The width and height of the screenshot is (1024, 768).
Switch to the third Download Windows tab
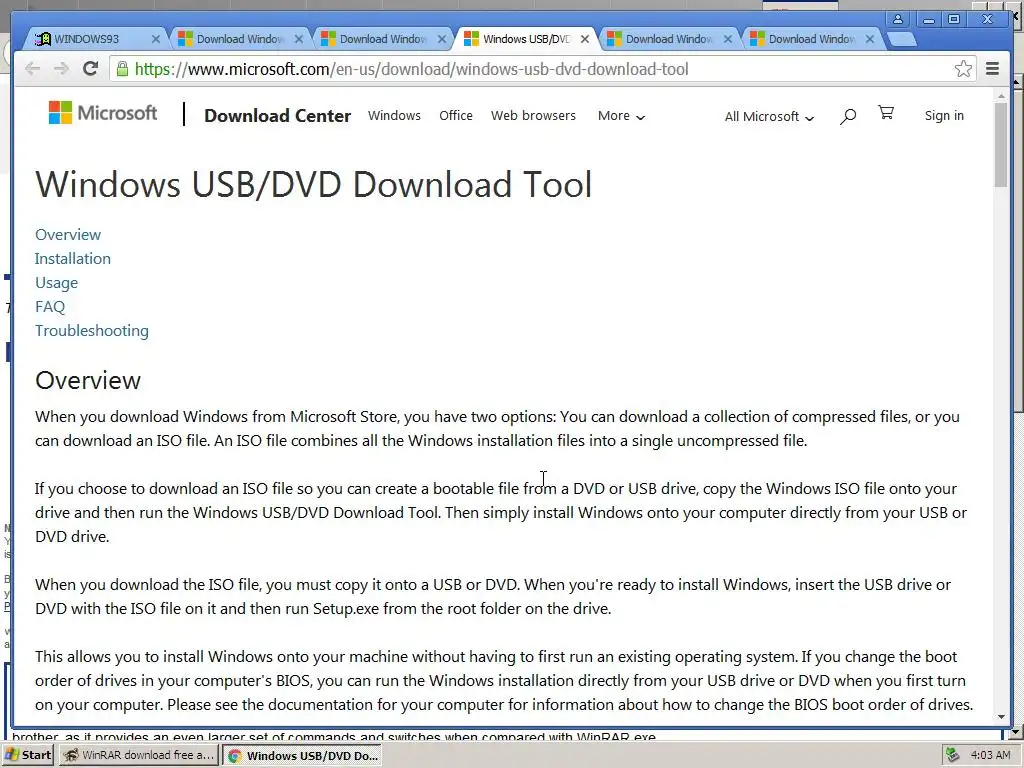tap(383, 39)
